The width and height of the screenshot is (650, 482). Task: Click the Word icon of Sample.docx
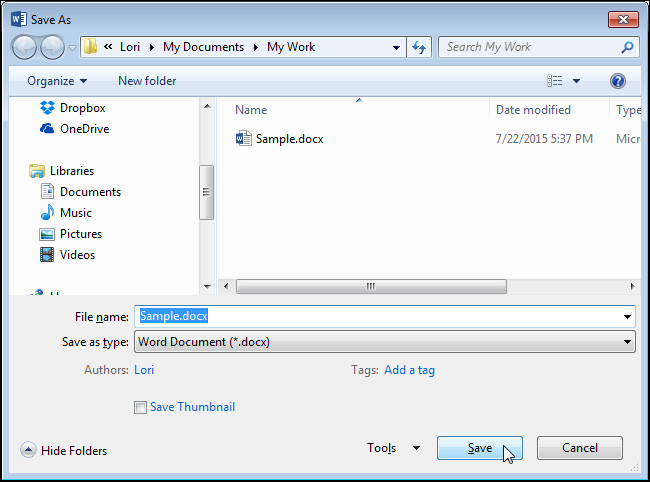(x=243, y=138)
